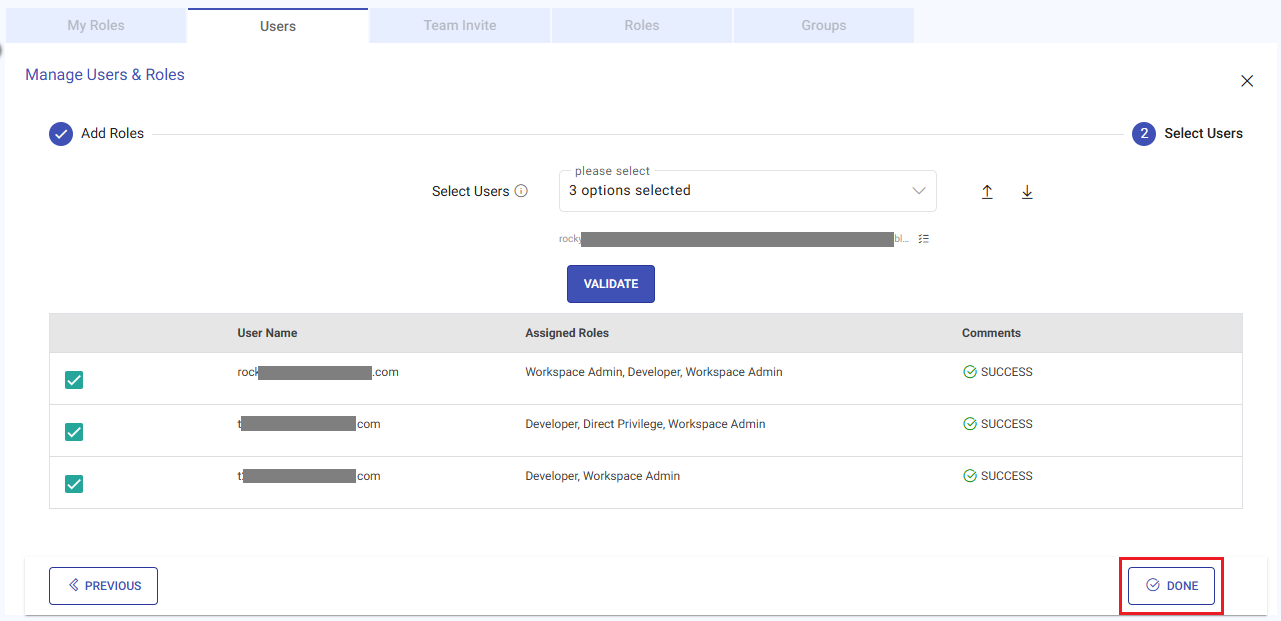
Task: Open the selected users checklist icon
Action: [924, 239]
